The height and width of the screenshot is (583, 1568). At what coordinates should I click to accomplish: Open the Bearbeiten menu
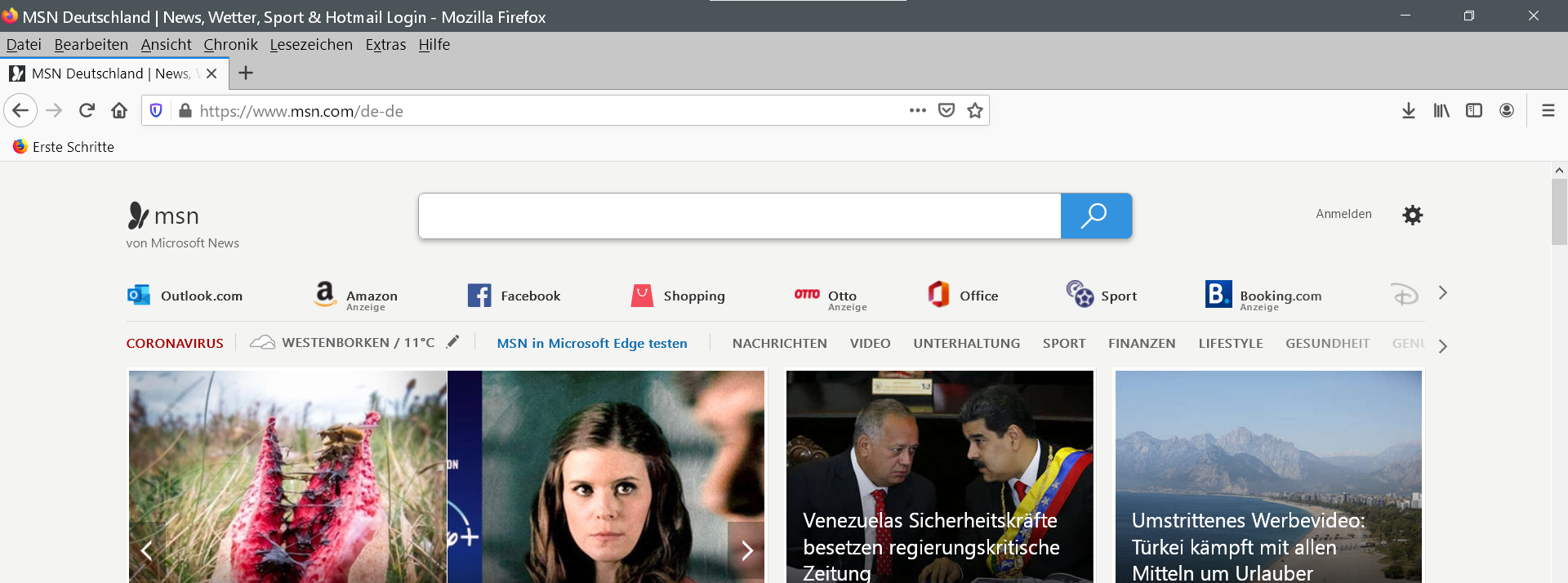91,45
